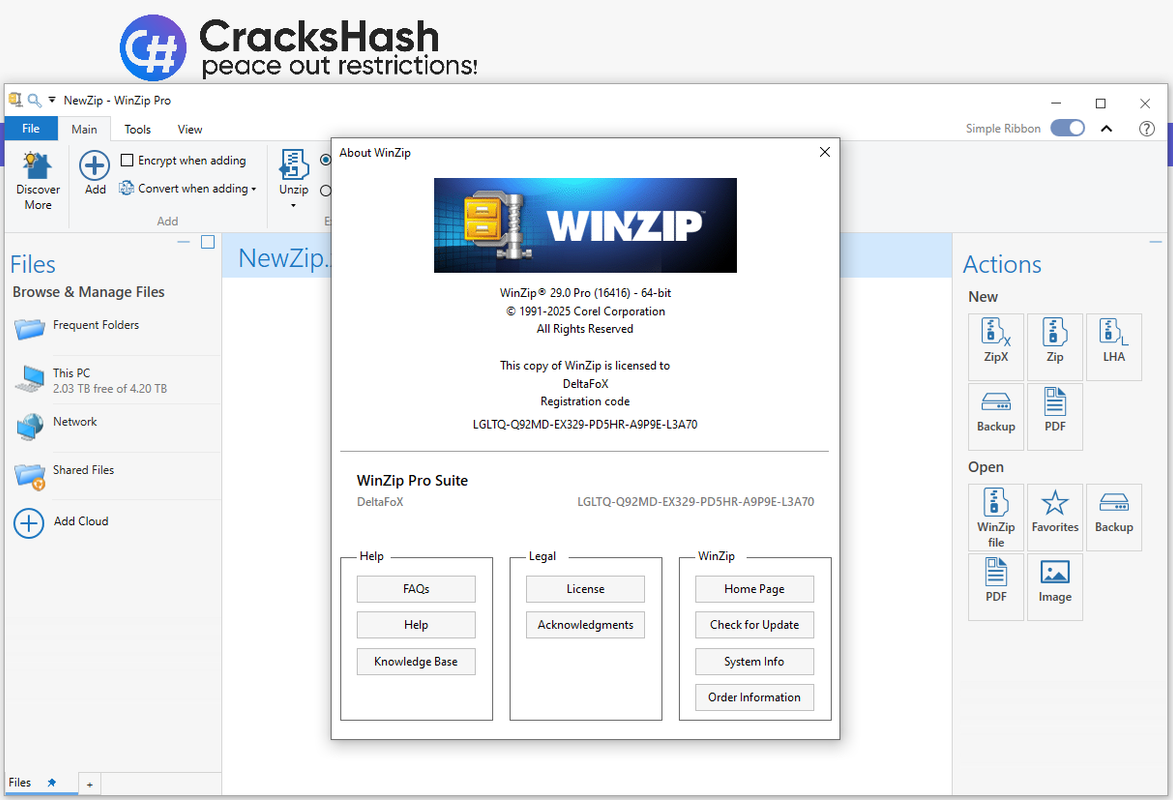Pin the Files tab with pin icon
Screen dimensions: 1173x800
pyautogui.click(x=52, y=783)
